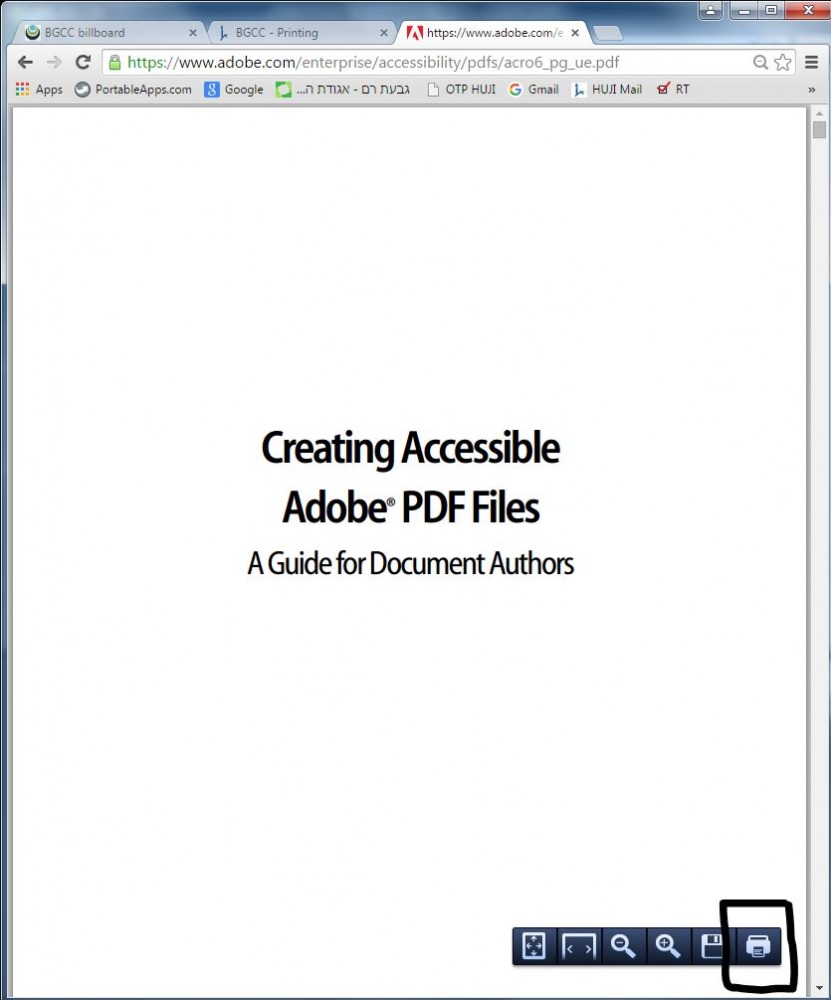Screen dimensions: 831x1000
Task: Close the adobe.com PDF tab
Action: point(575,33)
